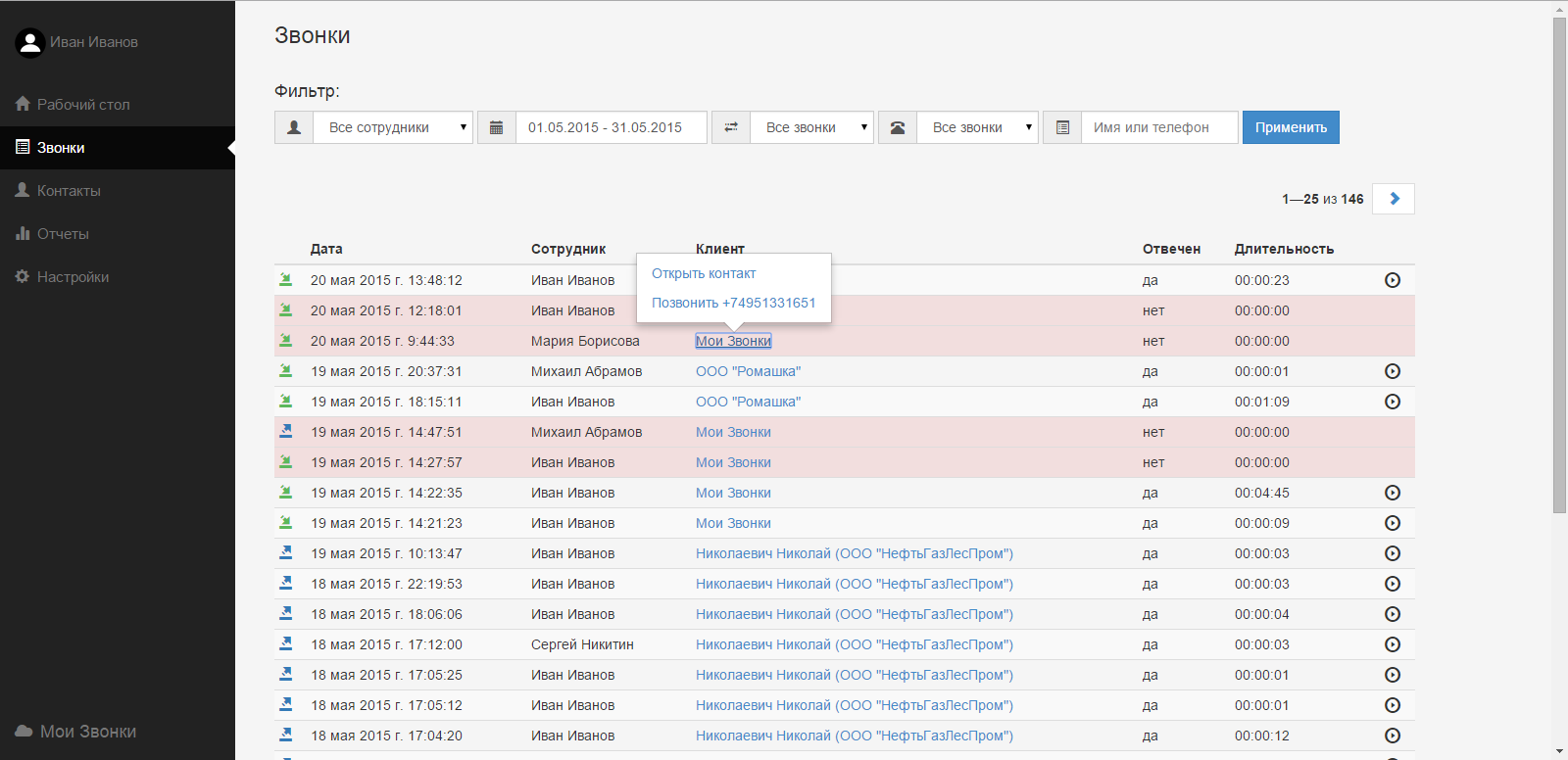1568x760 pixels.
Task: Open the Все звонки status dropdown next to the phone icon
Action: pyautogui.click(x=978, y=127)
